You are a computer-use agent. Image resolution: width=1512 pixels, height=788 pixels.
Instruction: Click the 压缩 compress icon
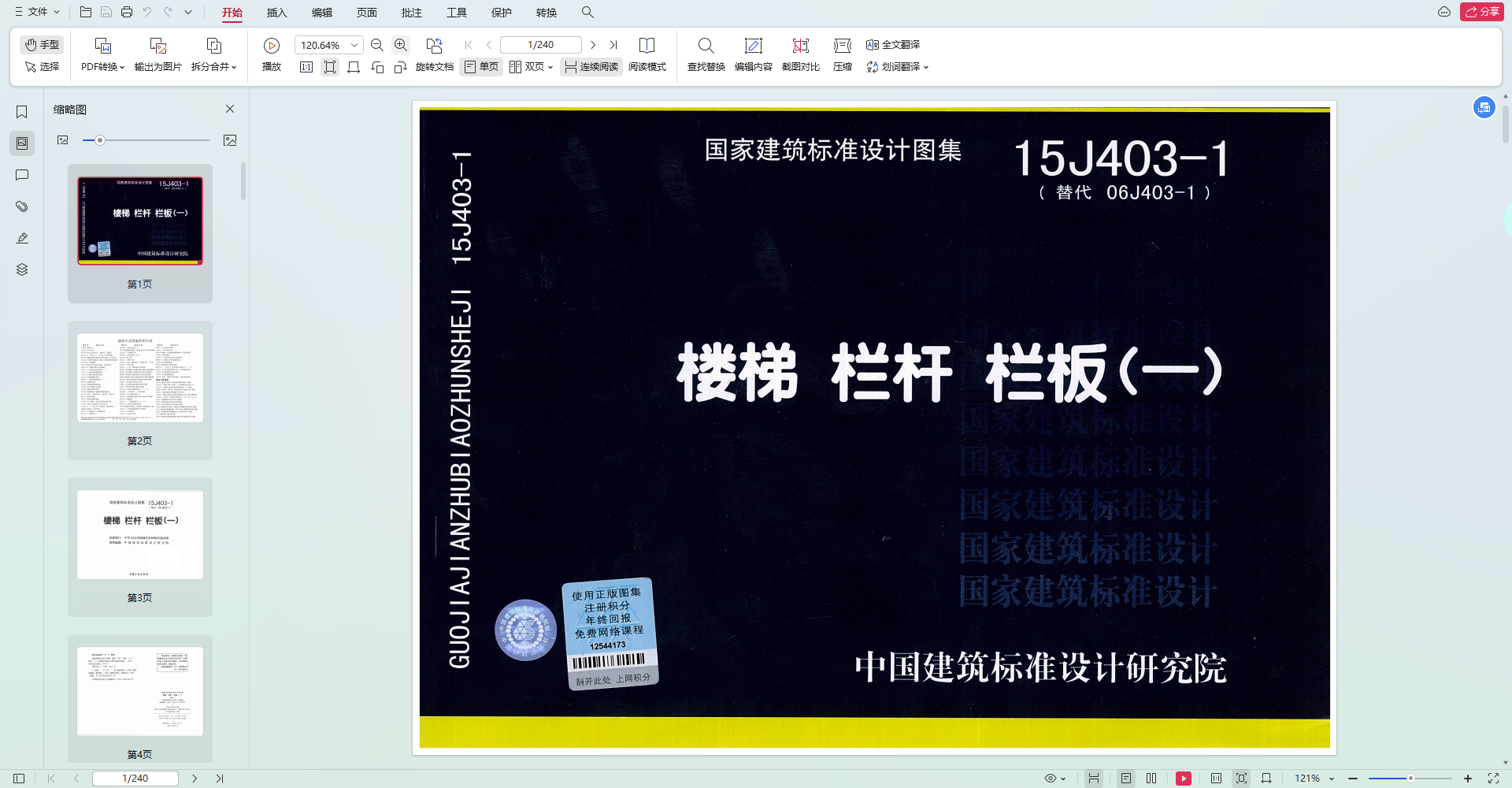tap(841, 54)
